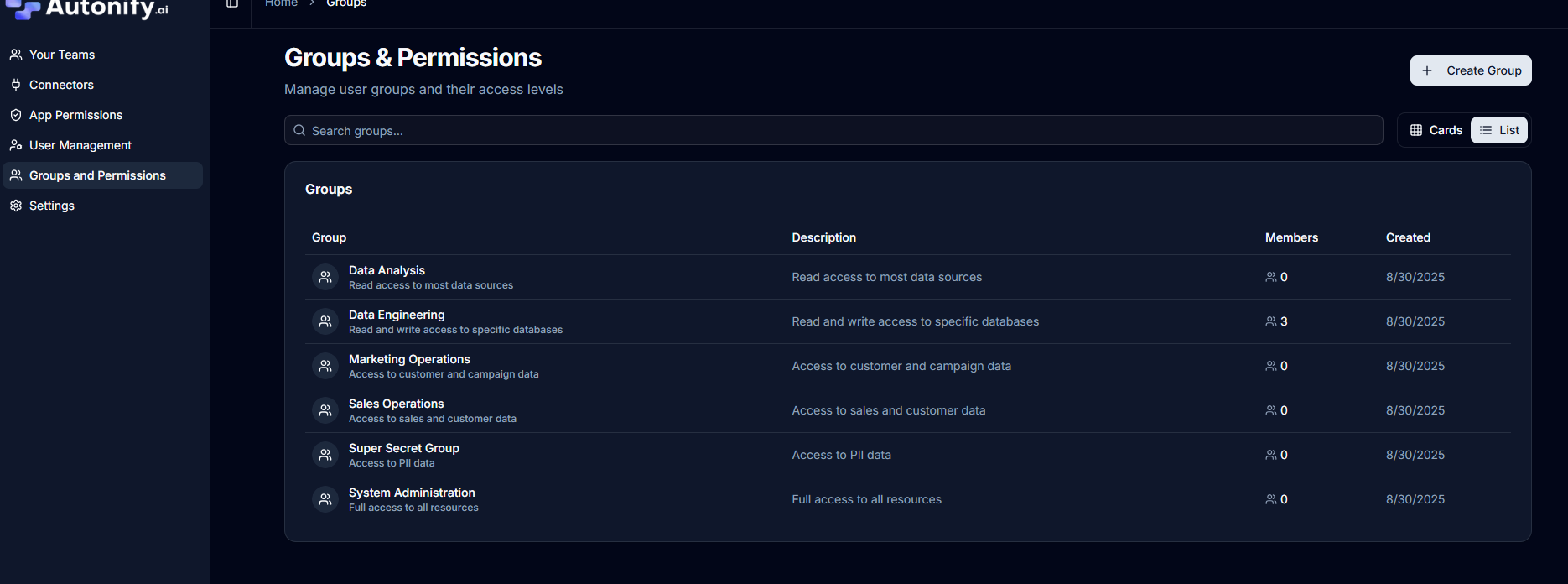This screenshot has height=584, width=1568.
Task: Open Settings from the sidebar
Action: coord(101,206)
